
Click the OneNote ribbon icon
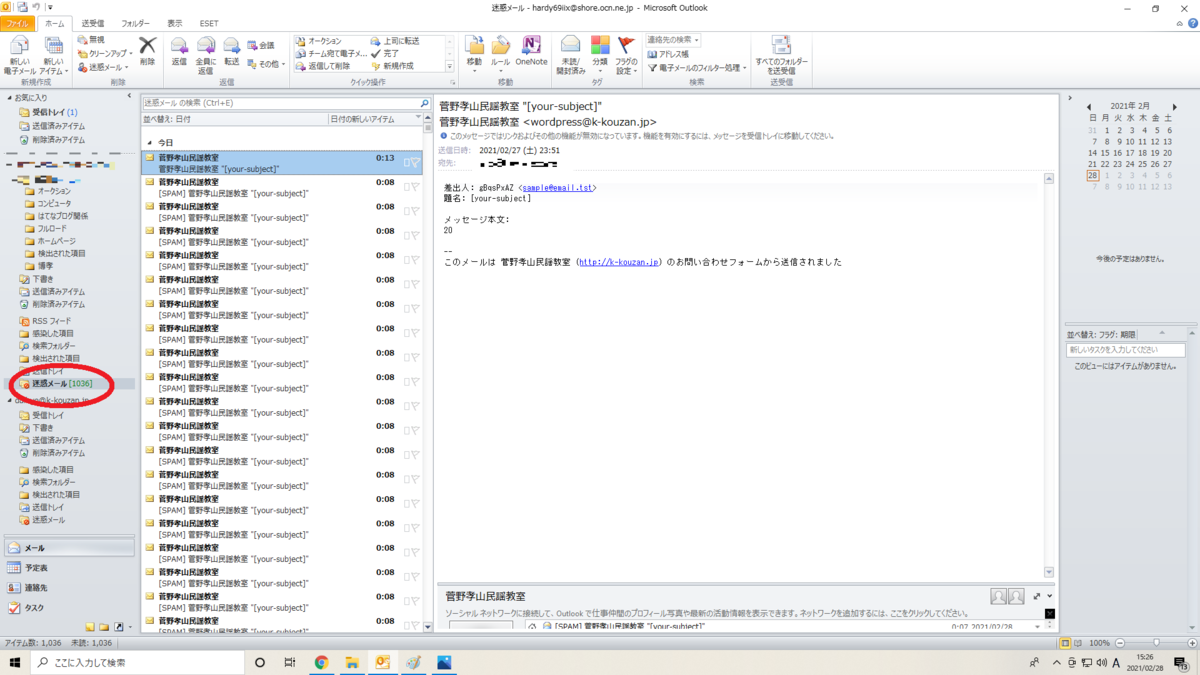coord(532,52)
